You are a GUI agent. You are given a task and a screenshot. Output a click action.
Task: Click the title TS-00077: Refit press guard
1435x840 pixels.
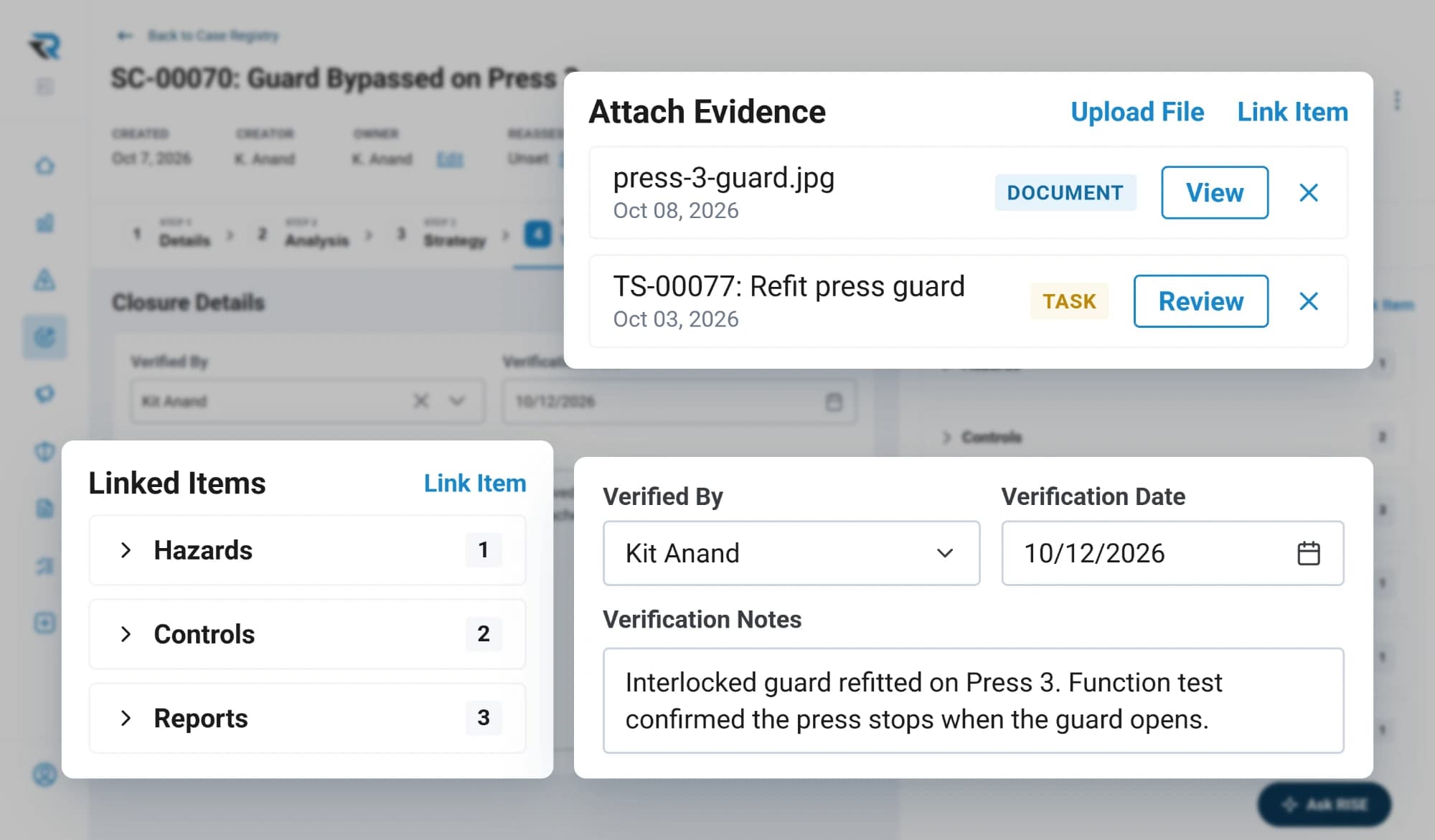click(789, 286)
